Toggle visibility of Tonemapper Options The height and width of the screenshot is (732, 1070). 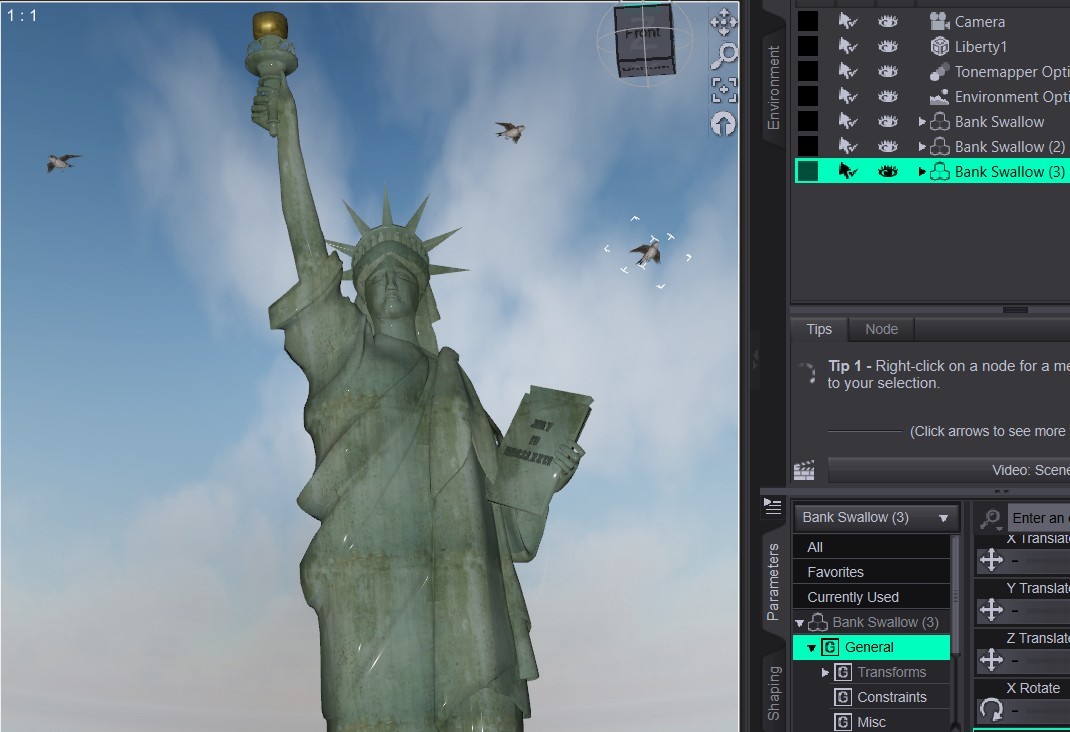point(888,72)
